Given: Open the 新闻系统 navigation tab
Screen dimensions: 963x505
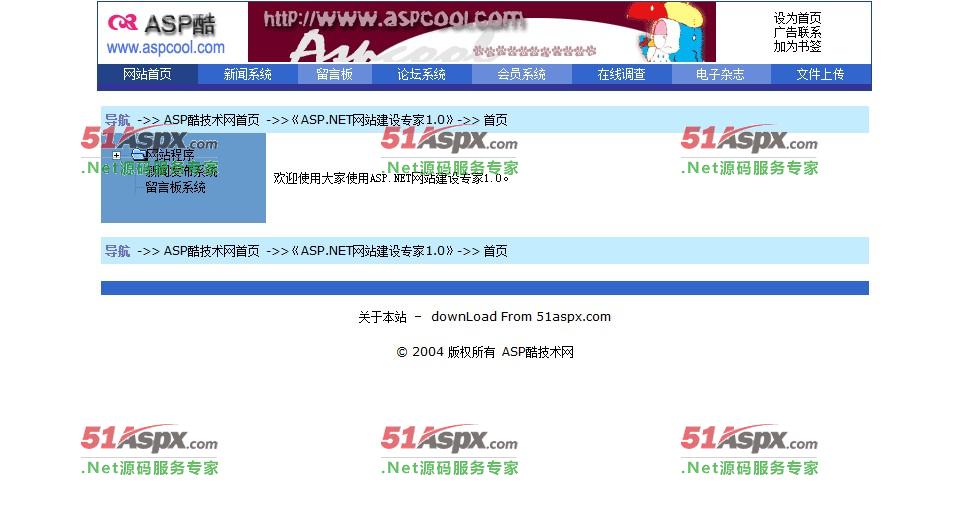Looking at the screenshot, I should (x=248, y=74).
